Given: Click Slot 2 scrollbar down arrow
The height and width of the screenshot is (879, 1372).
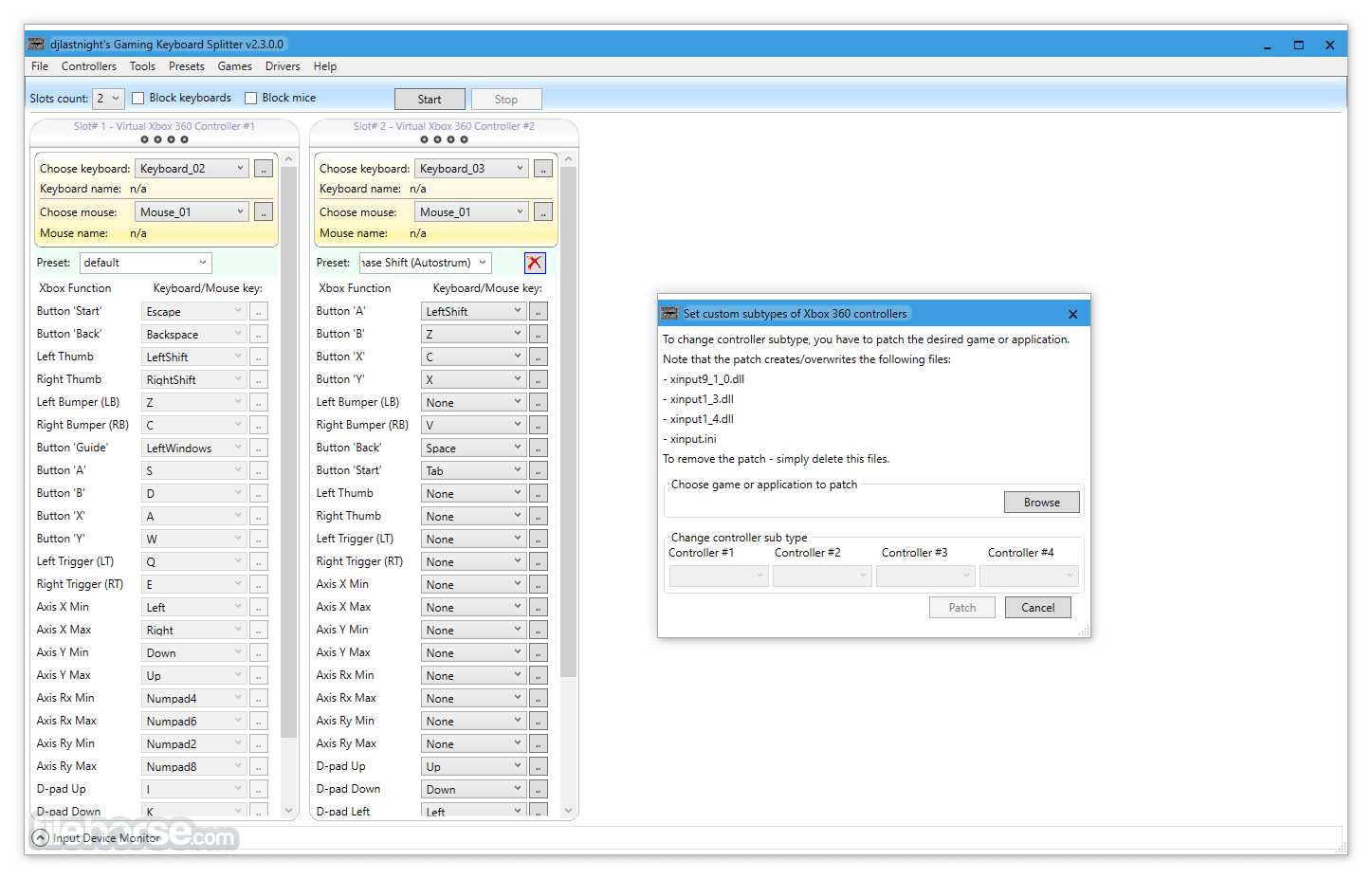Looking at the screenshot, I should coord(569,811).
